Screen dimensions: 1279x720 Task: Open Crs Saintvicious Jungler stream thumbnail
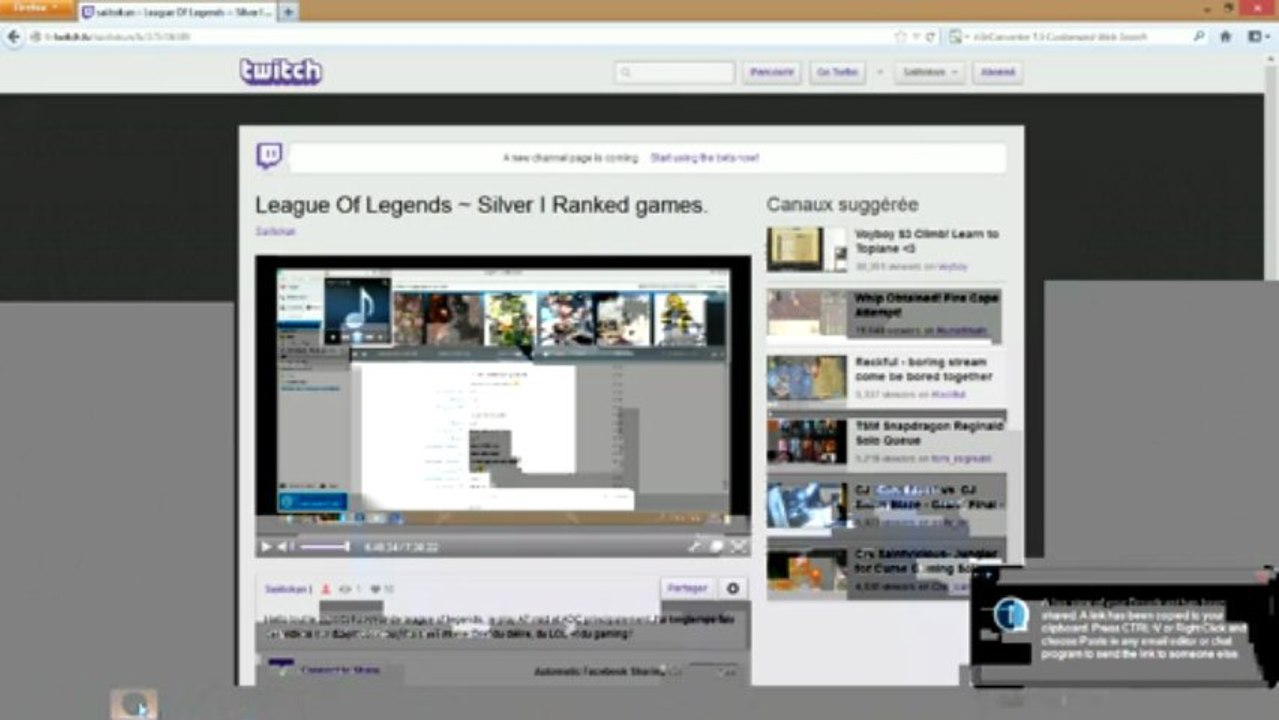(807, 570)
